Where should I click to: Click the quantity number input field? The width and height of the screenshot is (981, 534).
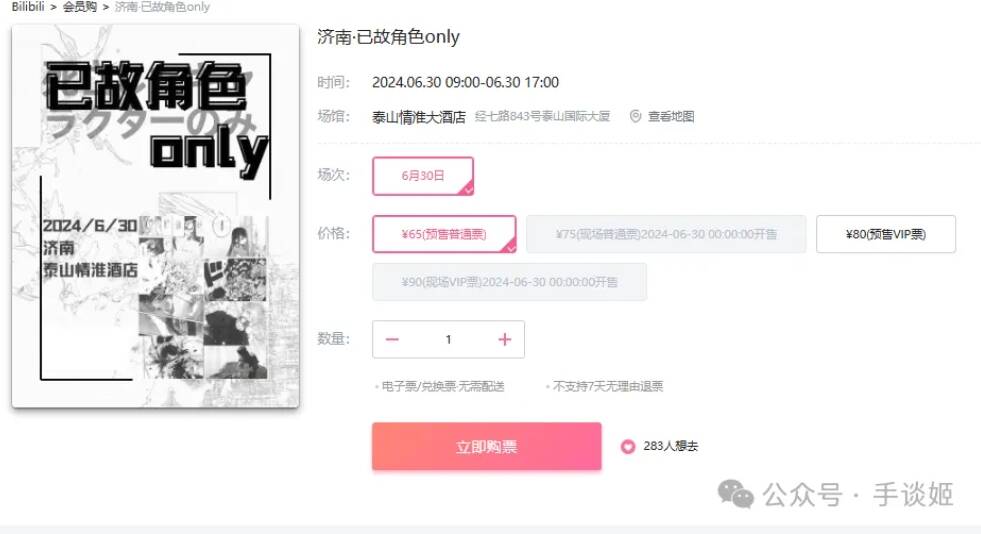pyautogui.click(x=449, y=340)
